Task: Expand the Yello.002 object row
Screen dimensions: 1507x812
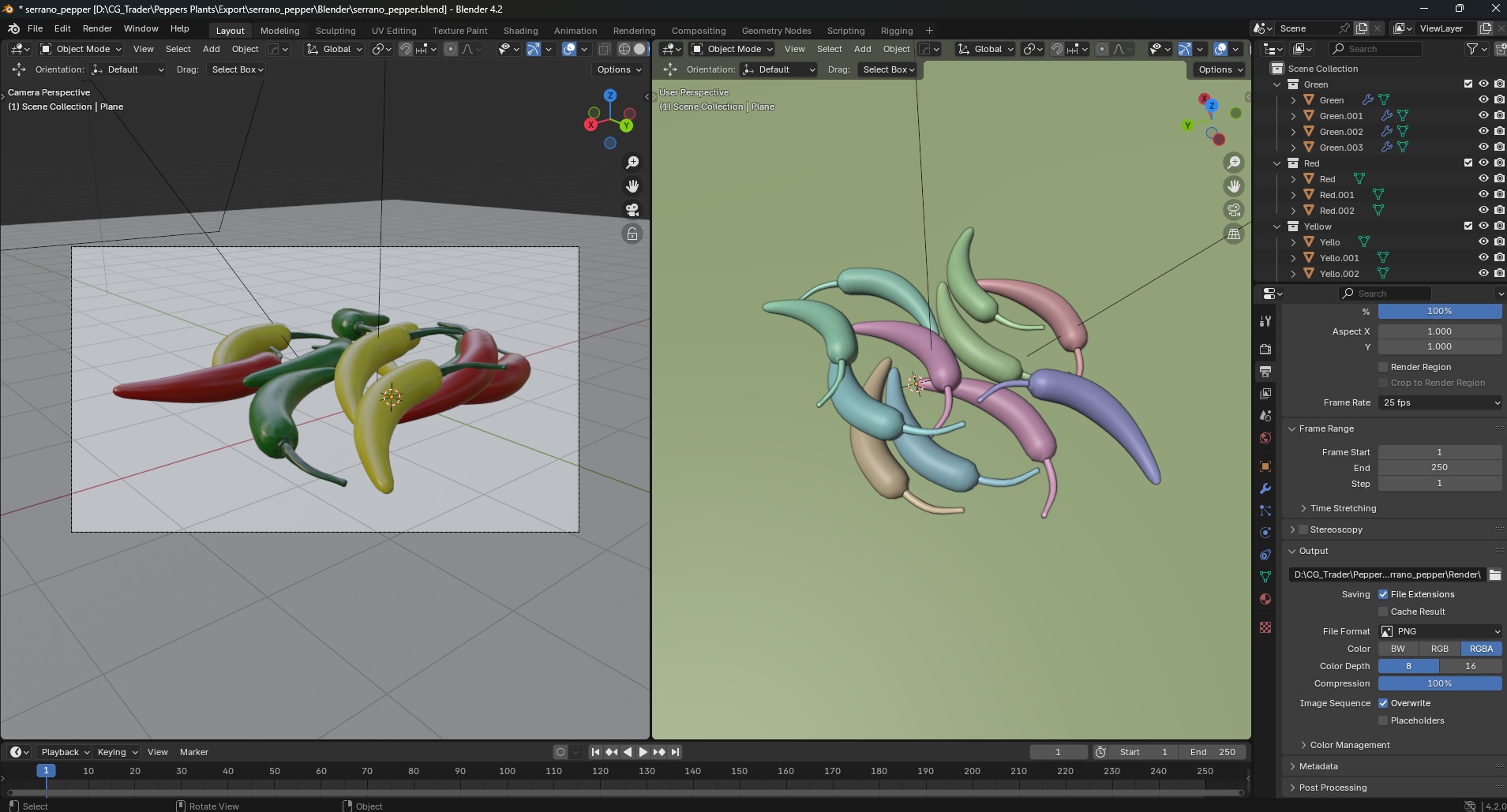Action: point(1293,274)
